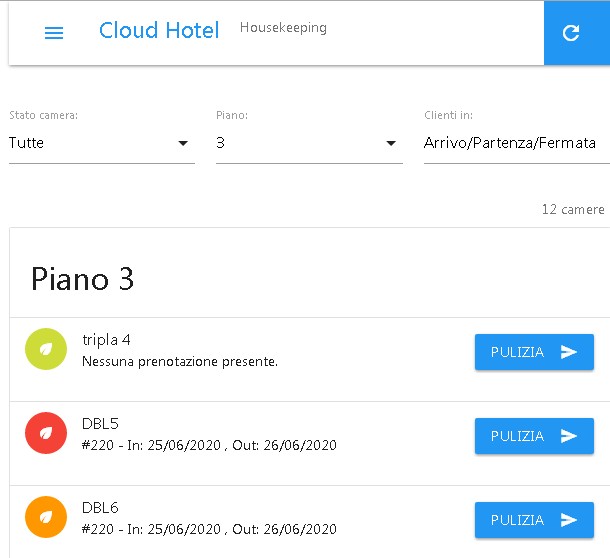Select the tripla 4 room name

pos(106,340)
